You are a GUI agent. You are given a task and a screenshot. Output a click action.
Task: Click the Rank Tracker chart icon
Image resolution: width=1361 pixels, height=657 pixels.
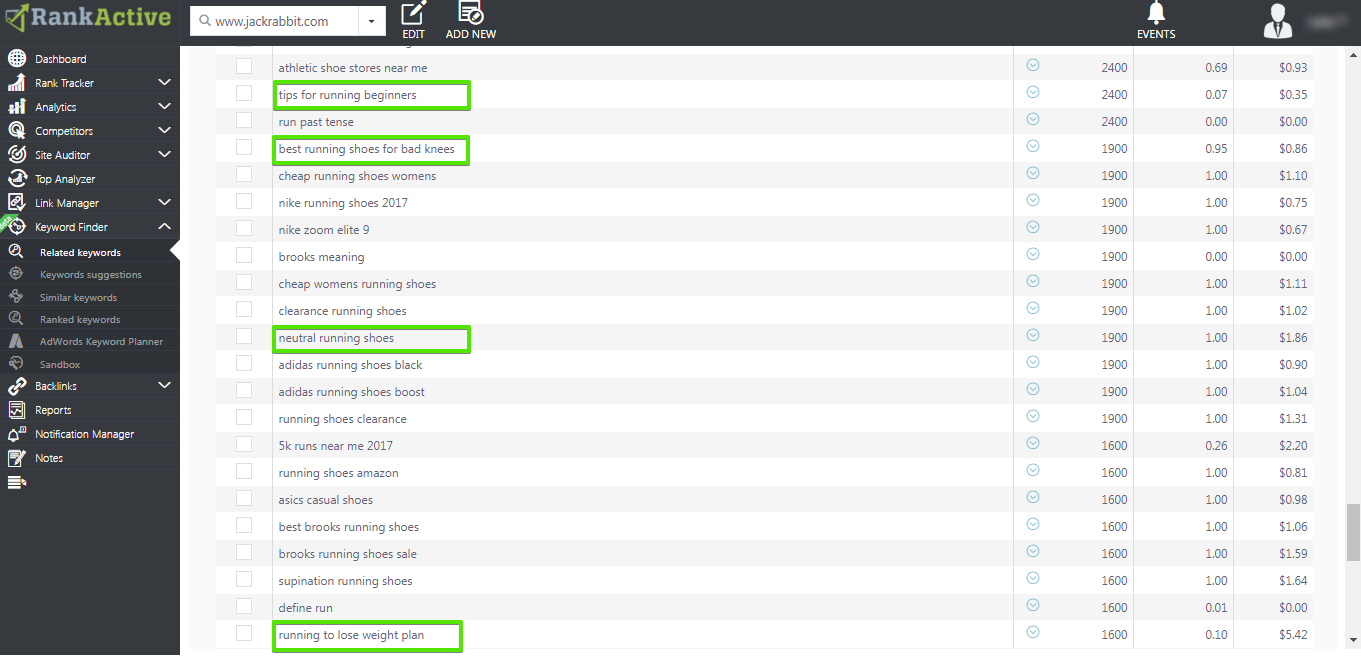[x=17, y=83]
